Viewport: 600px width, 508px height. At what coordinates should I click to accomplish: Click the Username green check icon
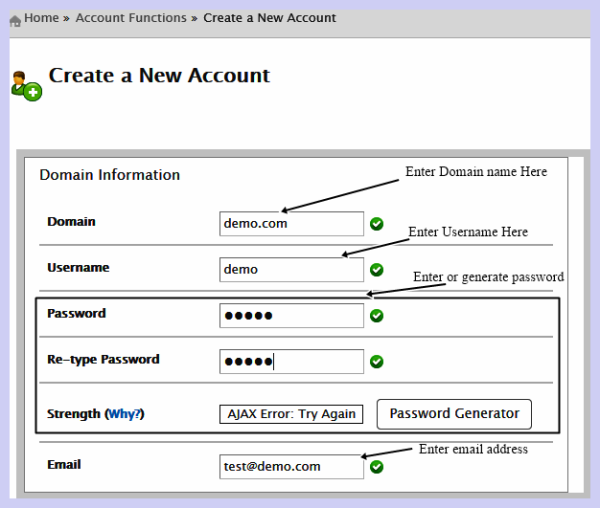point(377,270)
